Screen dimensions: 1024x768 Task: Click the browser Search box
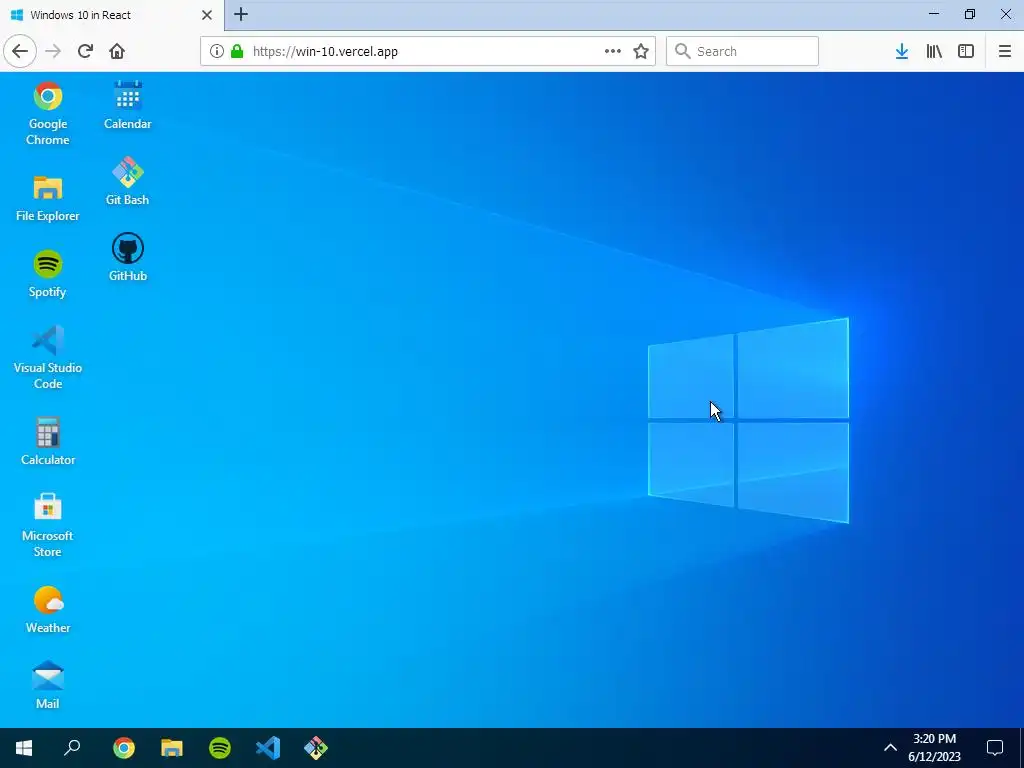(x=742, y=51)
